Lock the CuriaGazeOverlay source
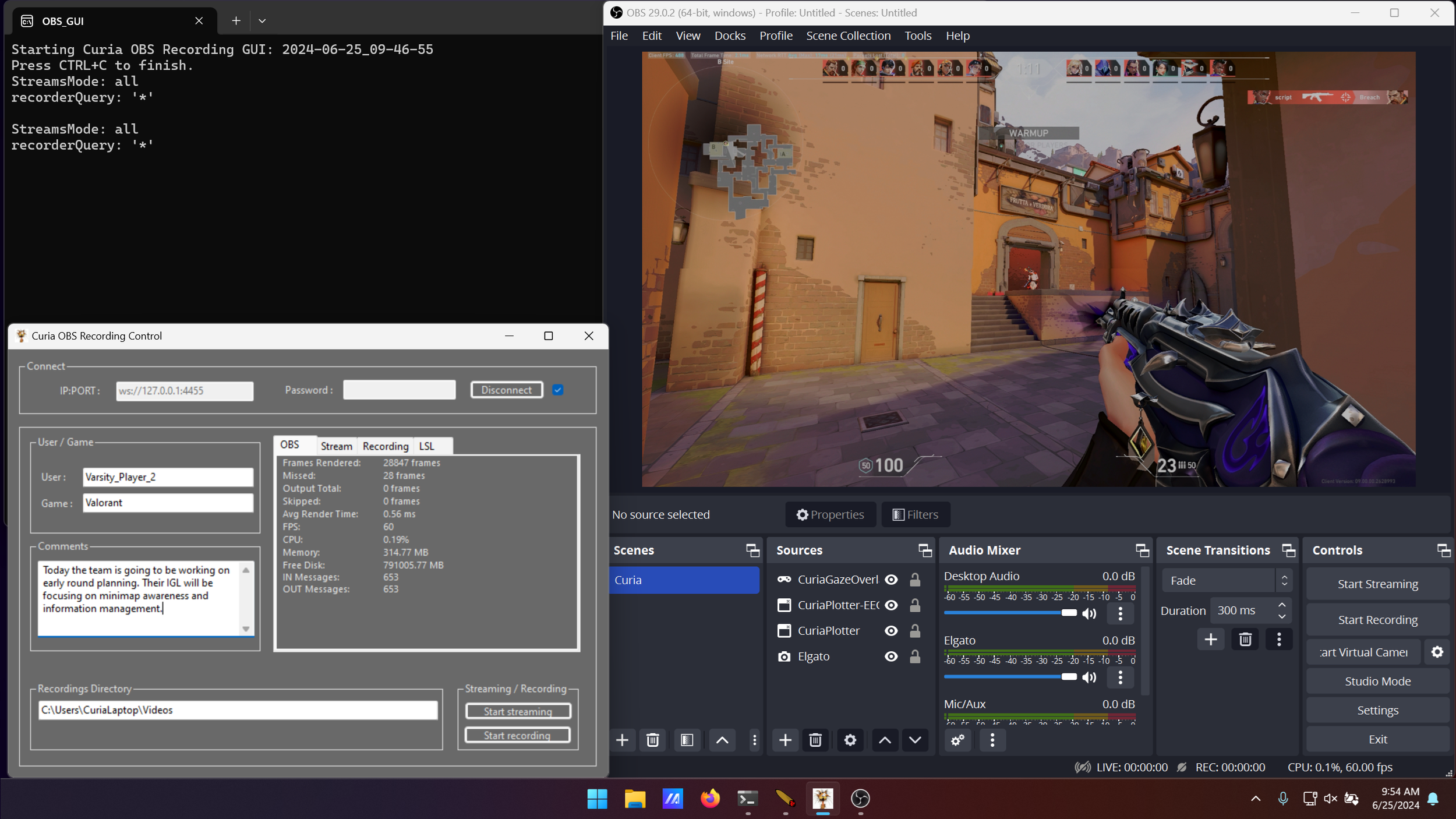The width and height of the screenshot is (1456, 819). click(915, 580)
